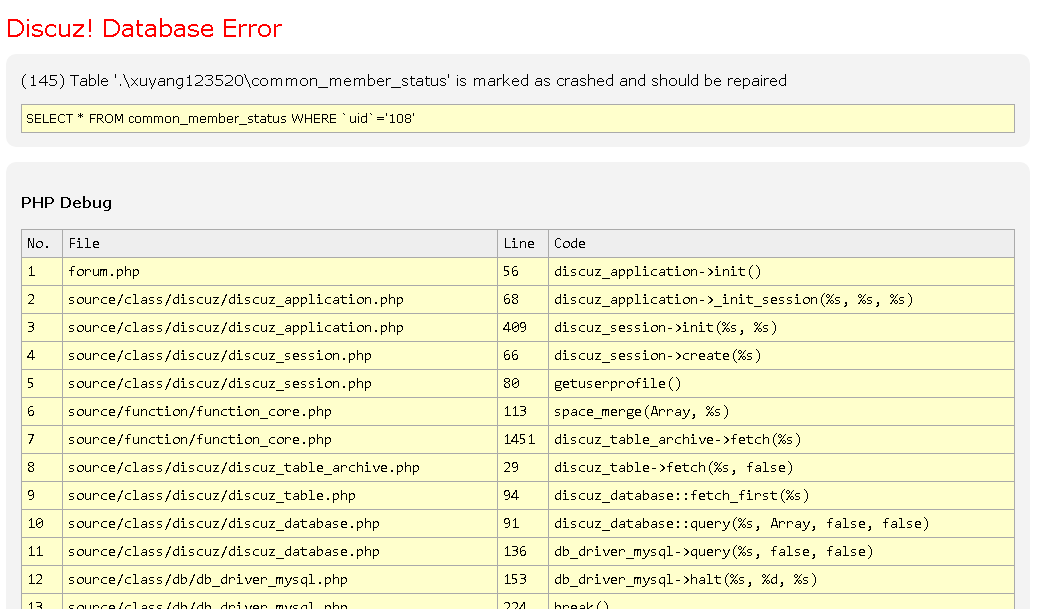The image size is (1049, 609).
Task: Select db_driver_mysql.php file in row 12
Action: click(x=280, y=580)
